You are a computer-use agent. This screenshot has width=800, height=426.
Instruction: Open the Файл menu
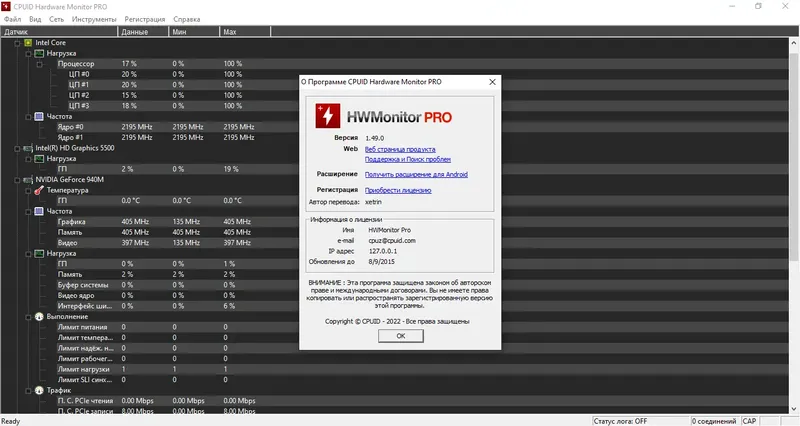[x=13, y=19]
